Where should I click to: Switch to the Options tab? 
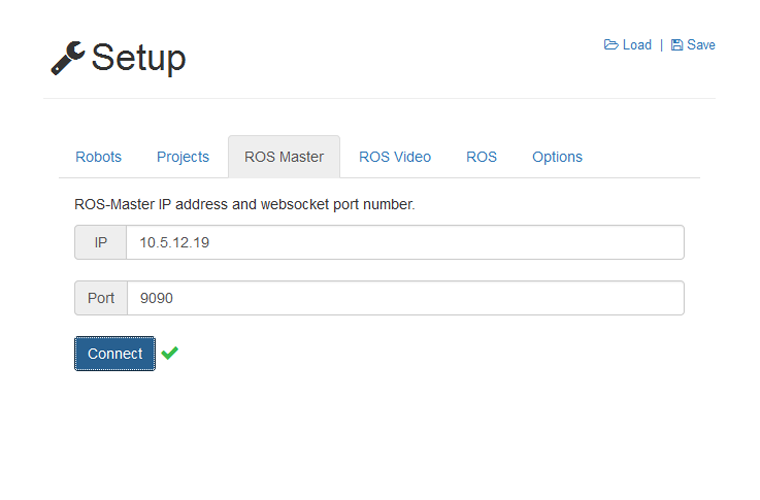557,157
